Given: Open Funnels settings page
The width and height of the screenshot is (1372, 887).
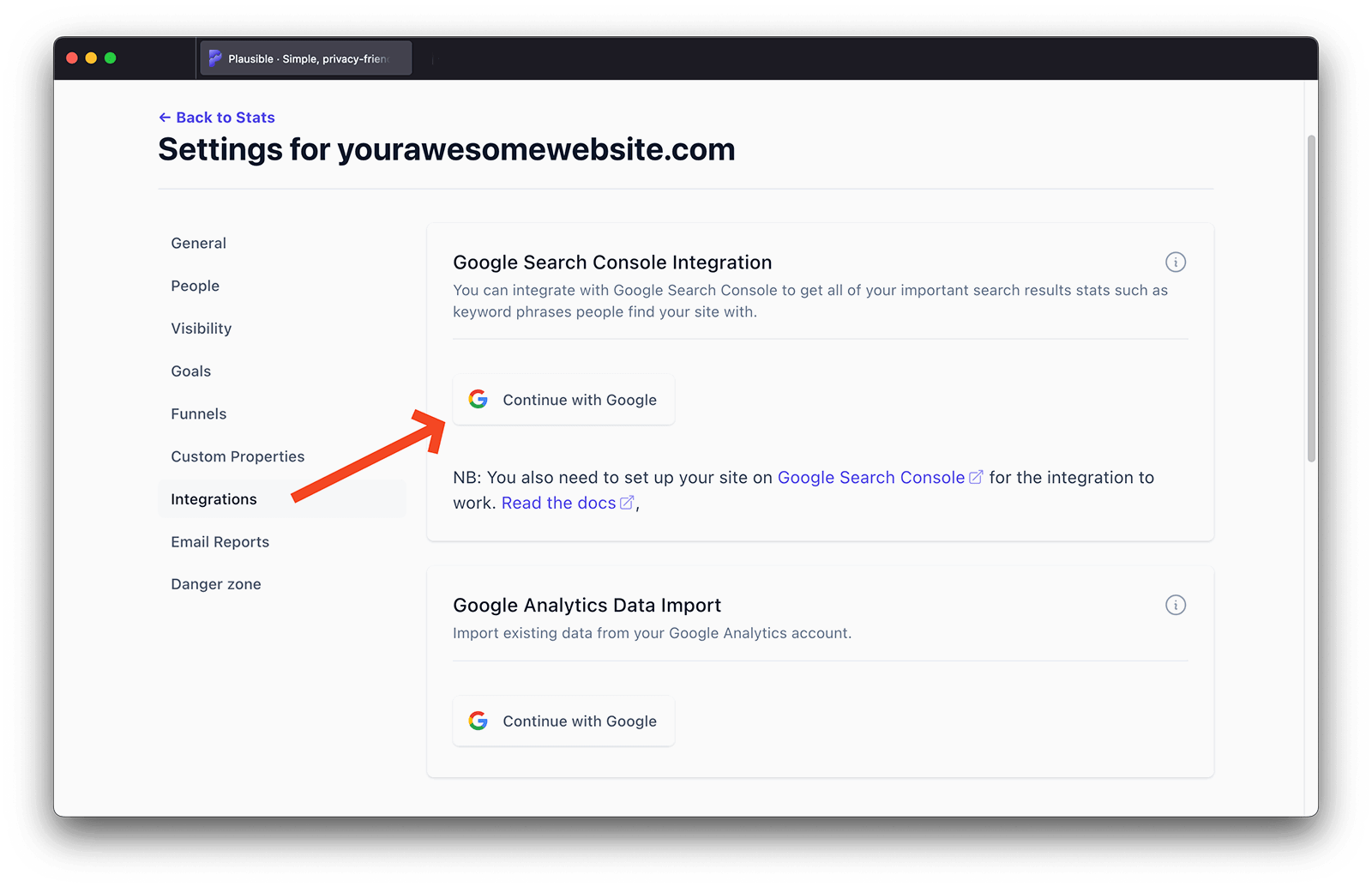Looking at the screenshot, I should tap(198, 414).
